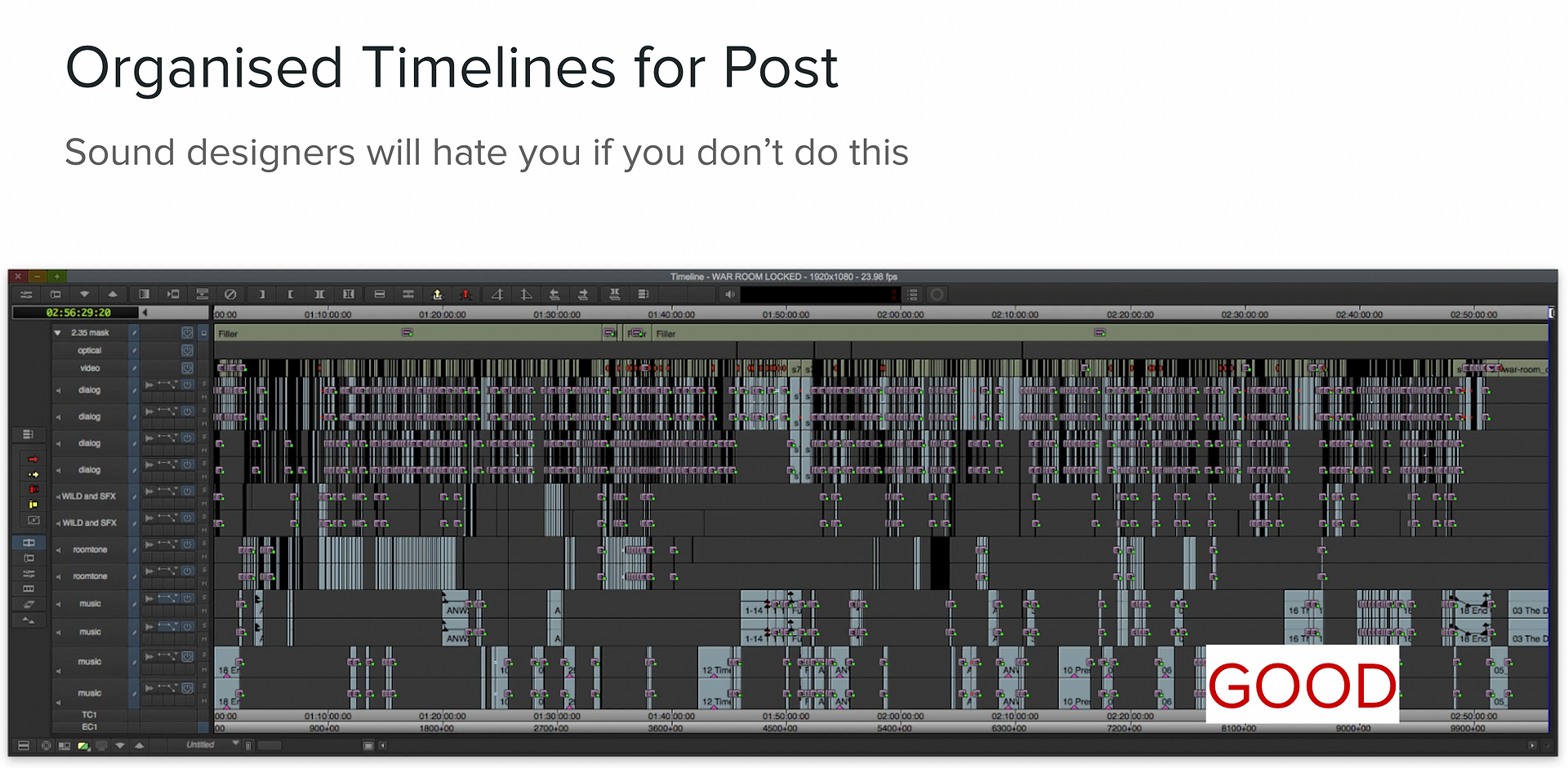Select the TC1 timecode track
Viewport: 1568px width, 768px height.
tap(89, 715)
